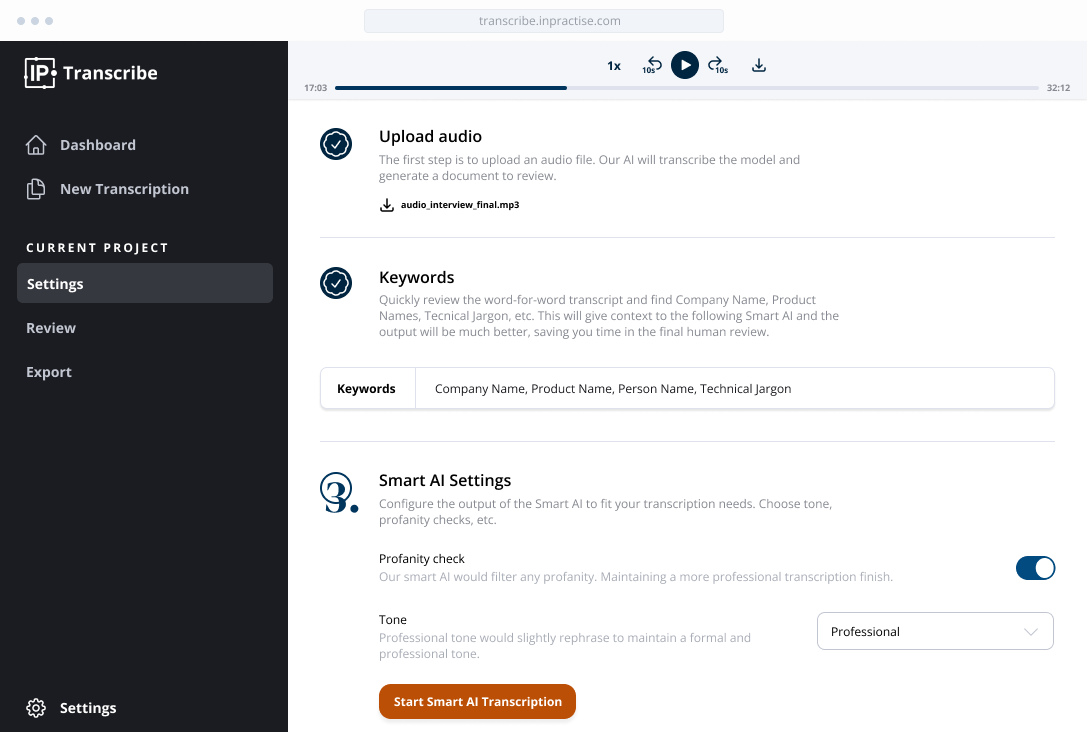This screenshot has height=732, width=1087.
Task: Click the gear icon in sidebar bottom
Action: pos(36,708)
